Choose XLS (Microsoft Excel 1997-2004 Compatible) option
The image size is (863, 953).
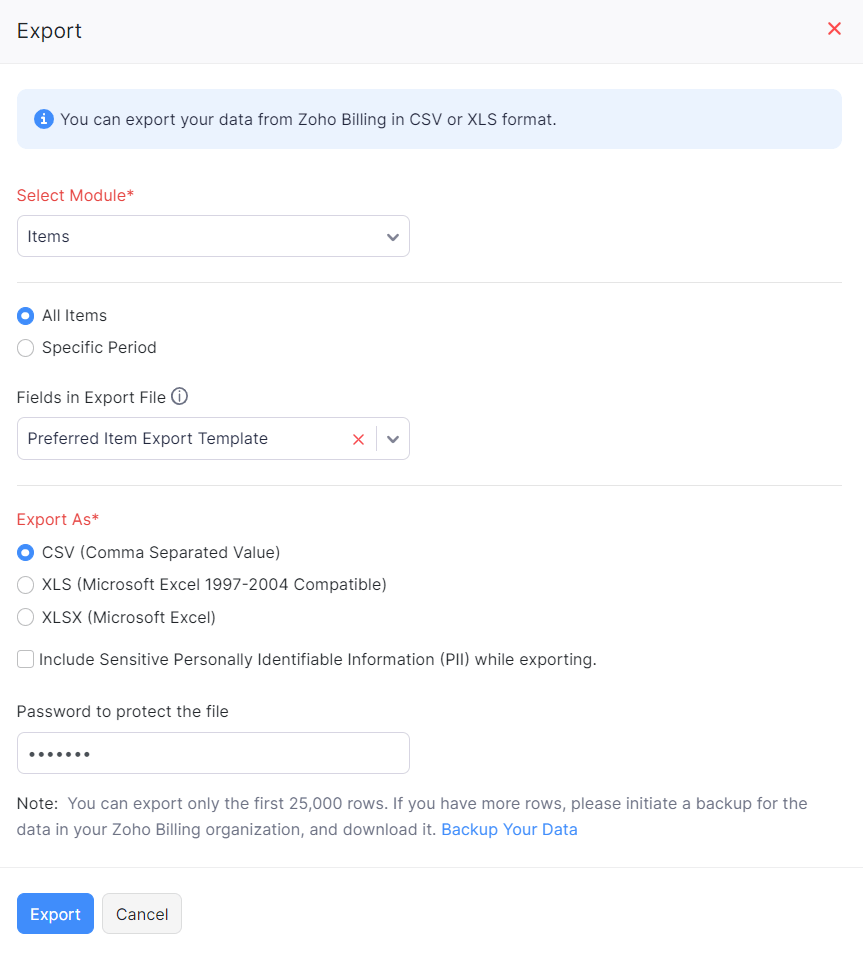coord(26,585)
